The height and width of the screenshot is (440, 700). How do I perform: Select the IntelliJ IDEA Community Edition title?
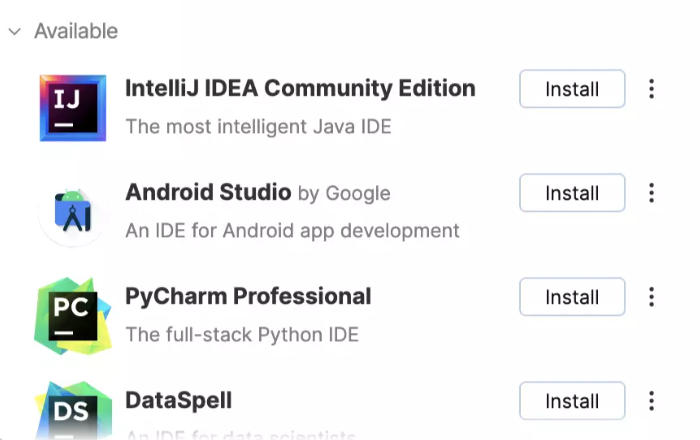[x=300, y=88]
